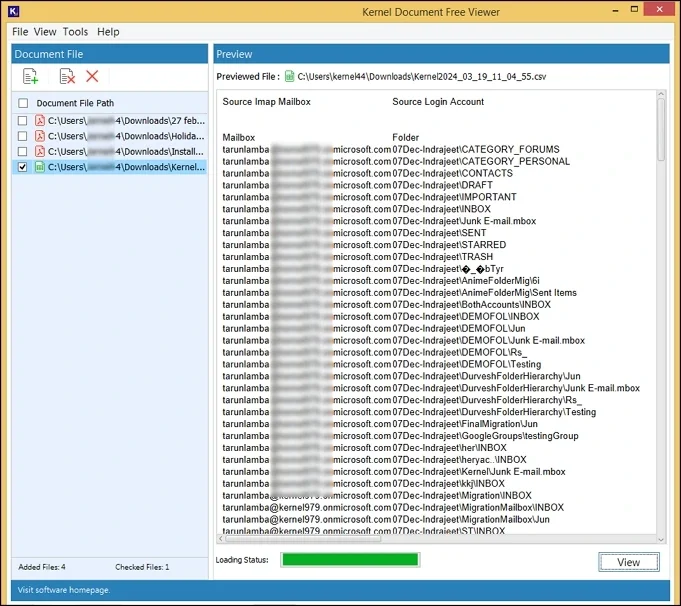The image size is (681, 606).
Task: Check the box for the Install file
Action: (23, 151)
